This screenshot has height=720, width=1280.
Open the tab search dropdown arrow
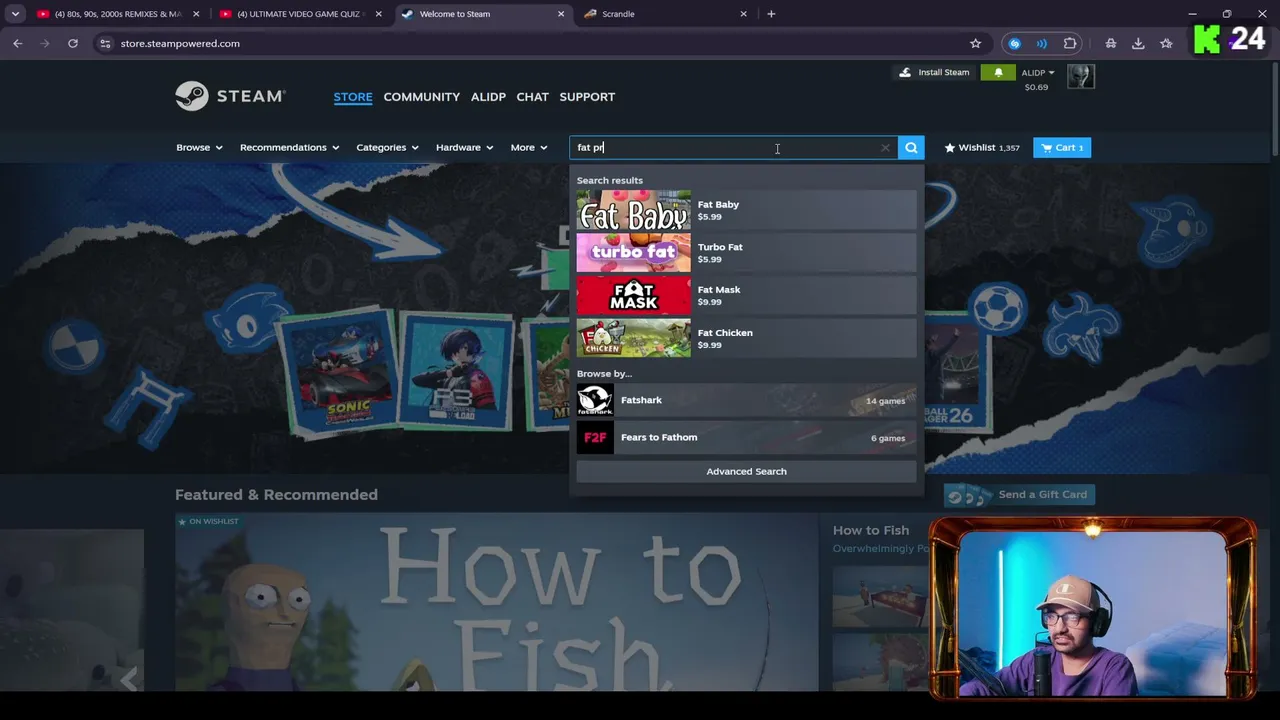click(15, 14)
